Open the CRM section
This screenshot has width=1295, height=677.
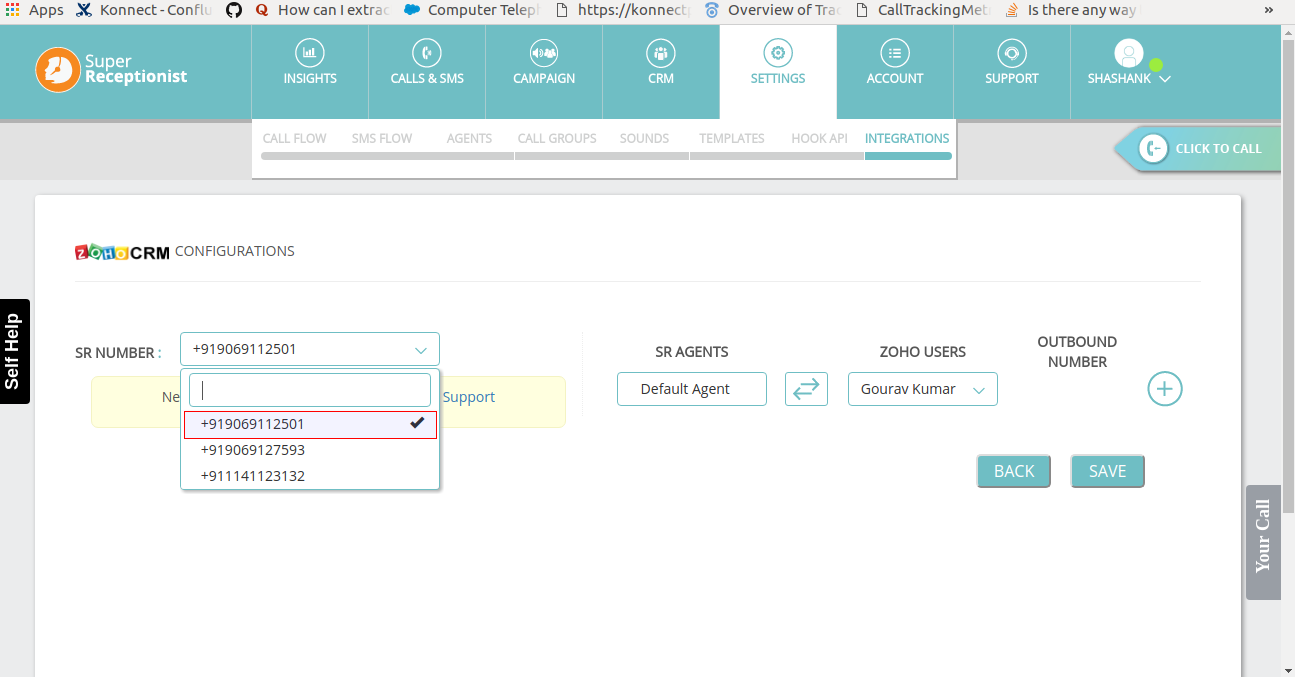[661, 72]
